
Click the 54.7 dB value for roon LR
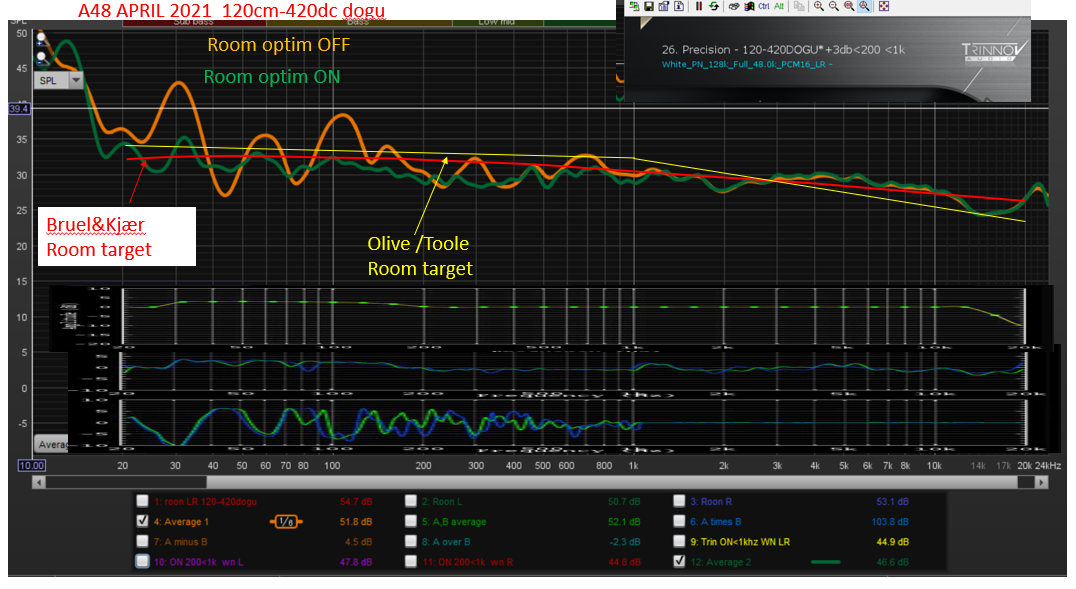(x=356, y=502)
